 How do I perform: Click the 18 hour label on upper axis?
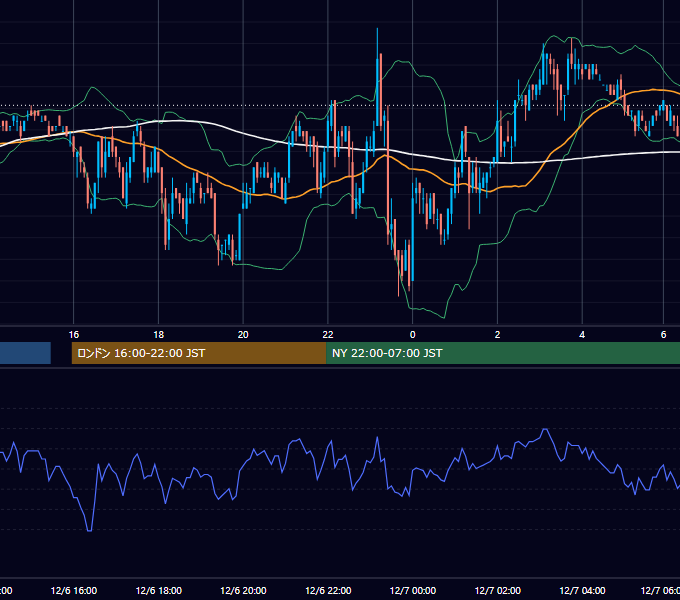click(159, 335)
